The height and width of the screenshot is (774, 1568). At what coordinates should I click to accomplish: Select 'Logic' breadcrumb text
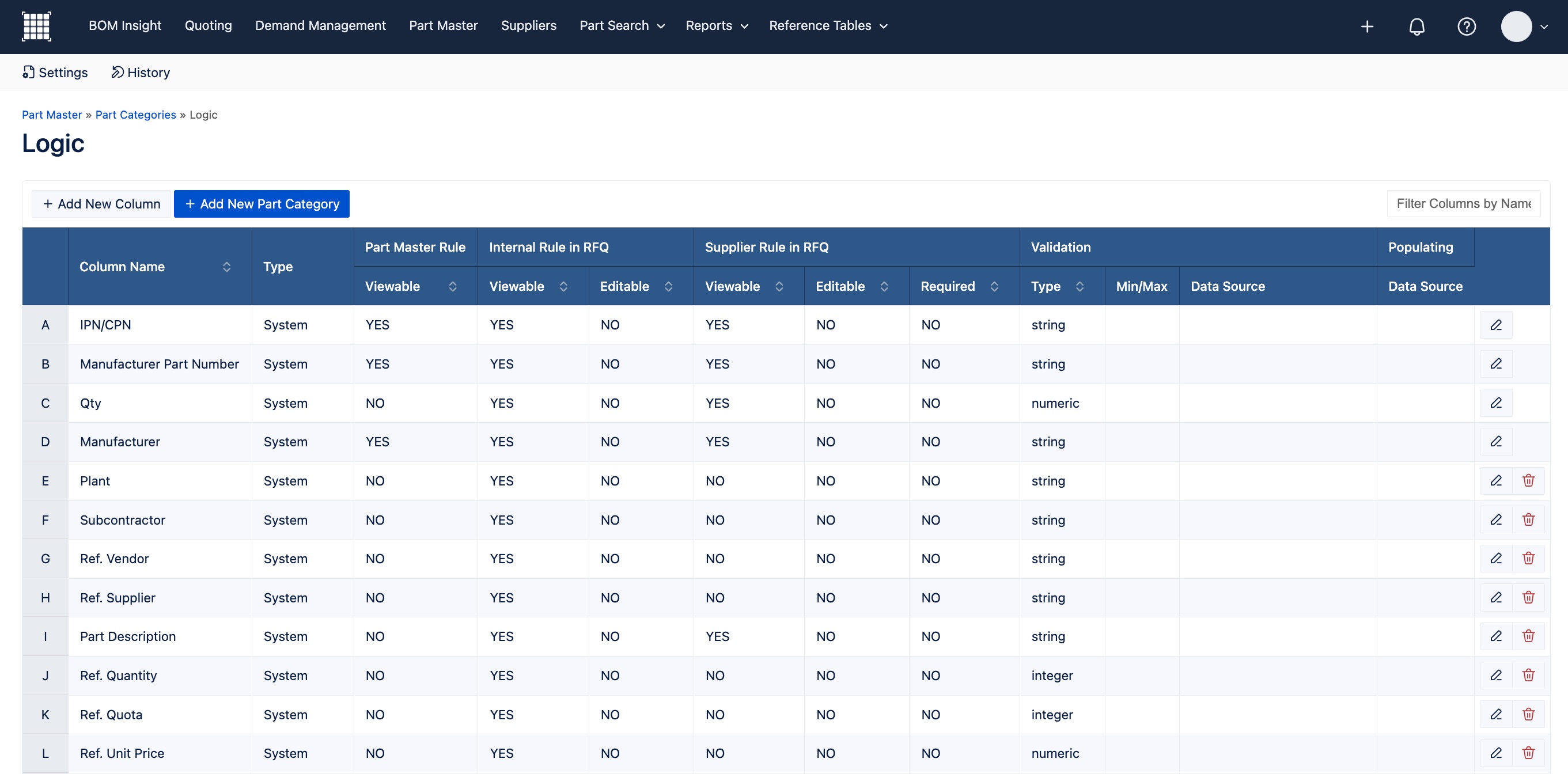click(203, 115)
